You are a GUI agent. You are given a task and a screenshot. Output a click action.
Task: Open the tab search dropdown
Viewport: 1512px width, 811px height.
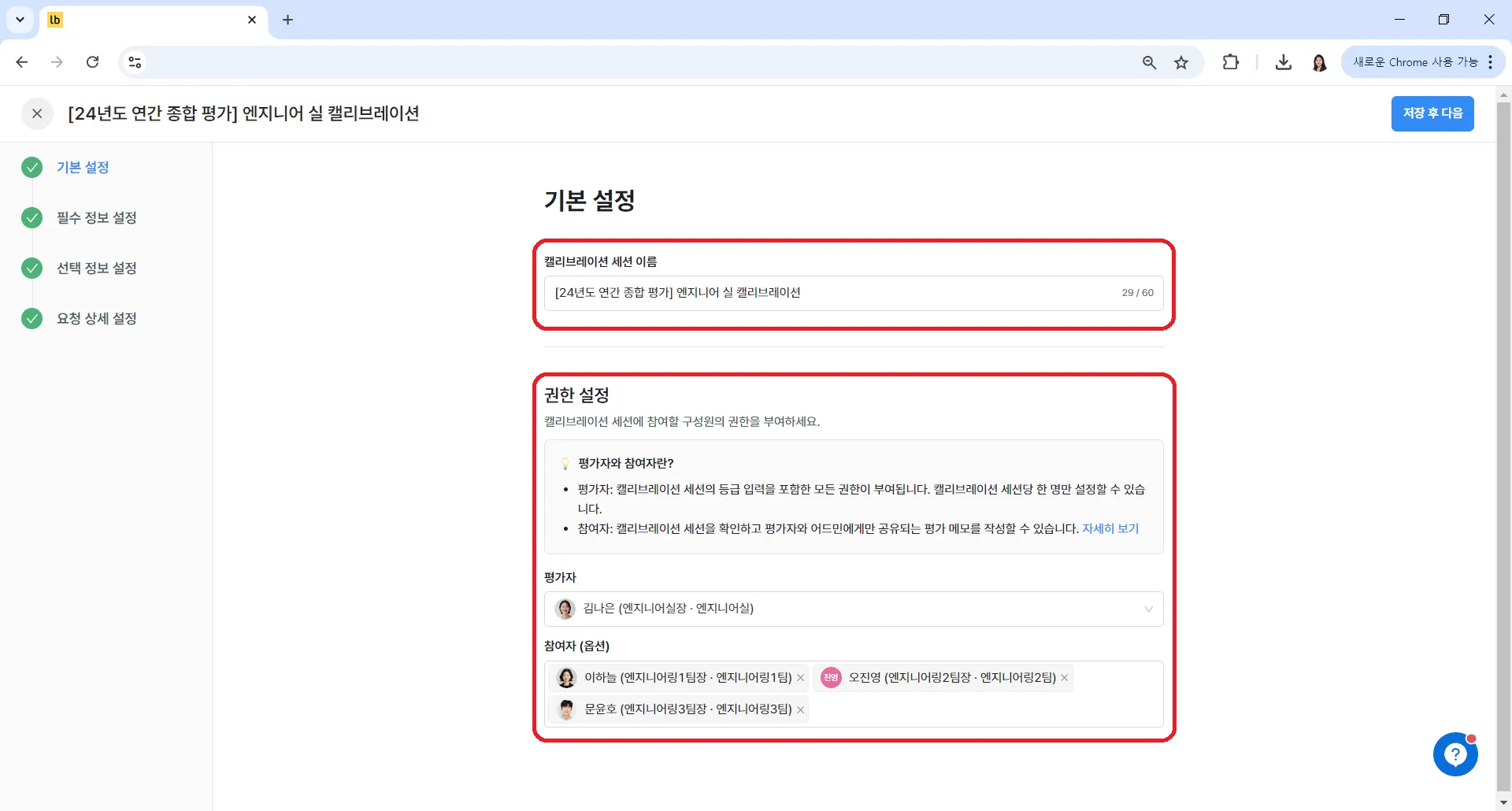coord(20,20)
